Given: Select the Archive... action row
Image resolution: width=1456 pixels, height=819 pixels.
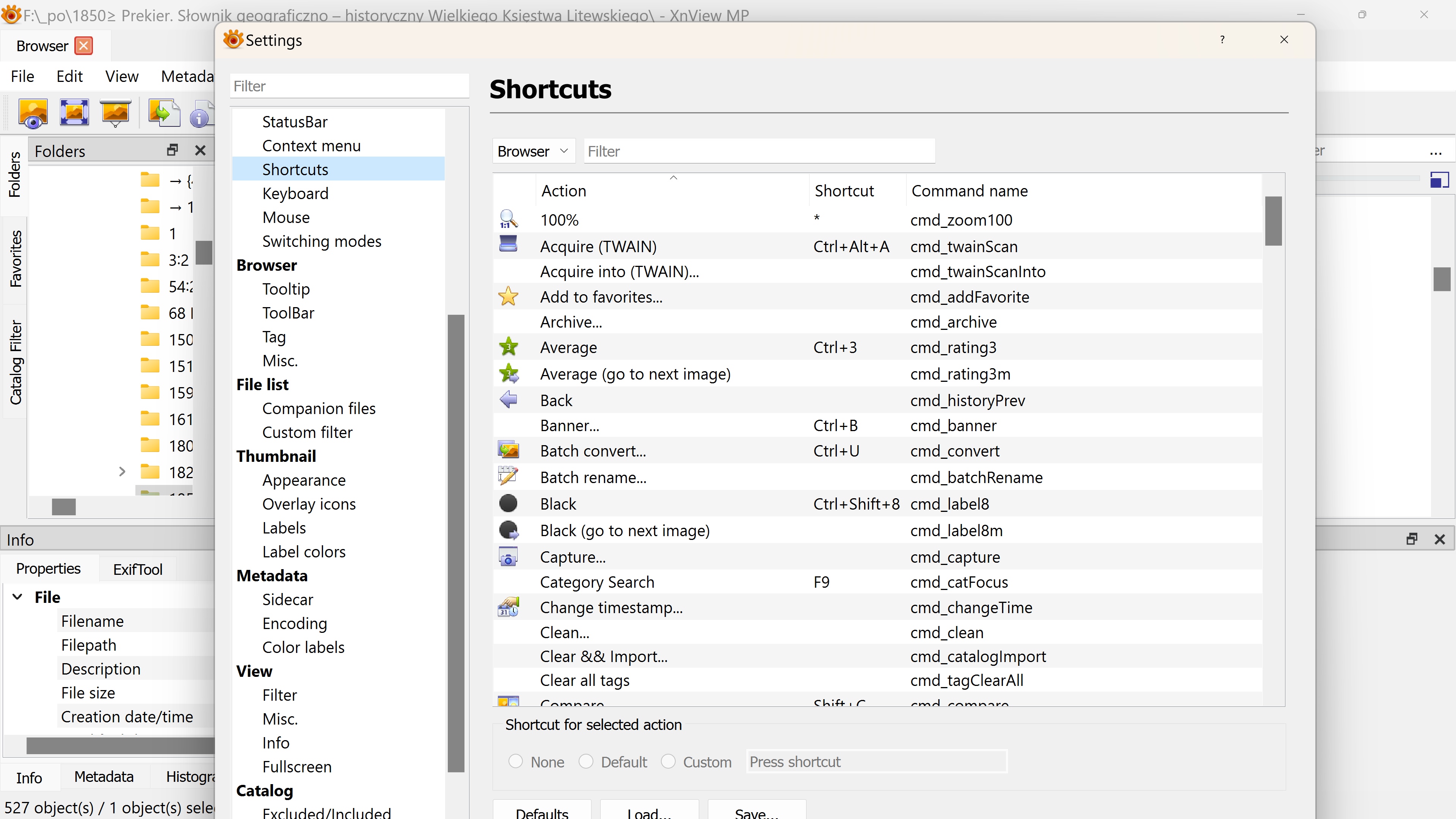Looking at the screenshot, I should [878, 322].
